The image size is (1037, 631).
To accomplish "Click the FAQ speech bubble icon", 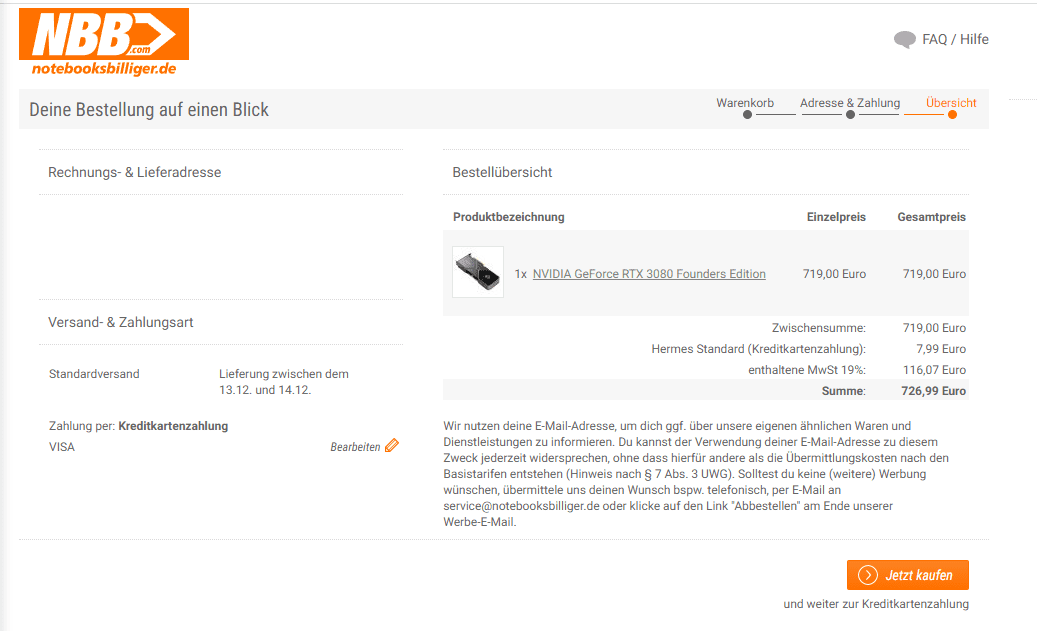I will 904,40.
